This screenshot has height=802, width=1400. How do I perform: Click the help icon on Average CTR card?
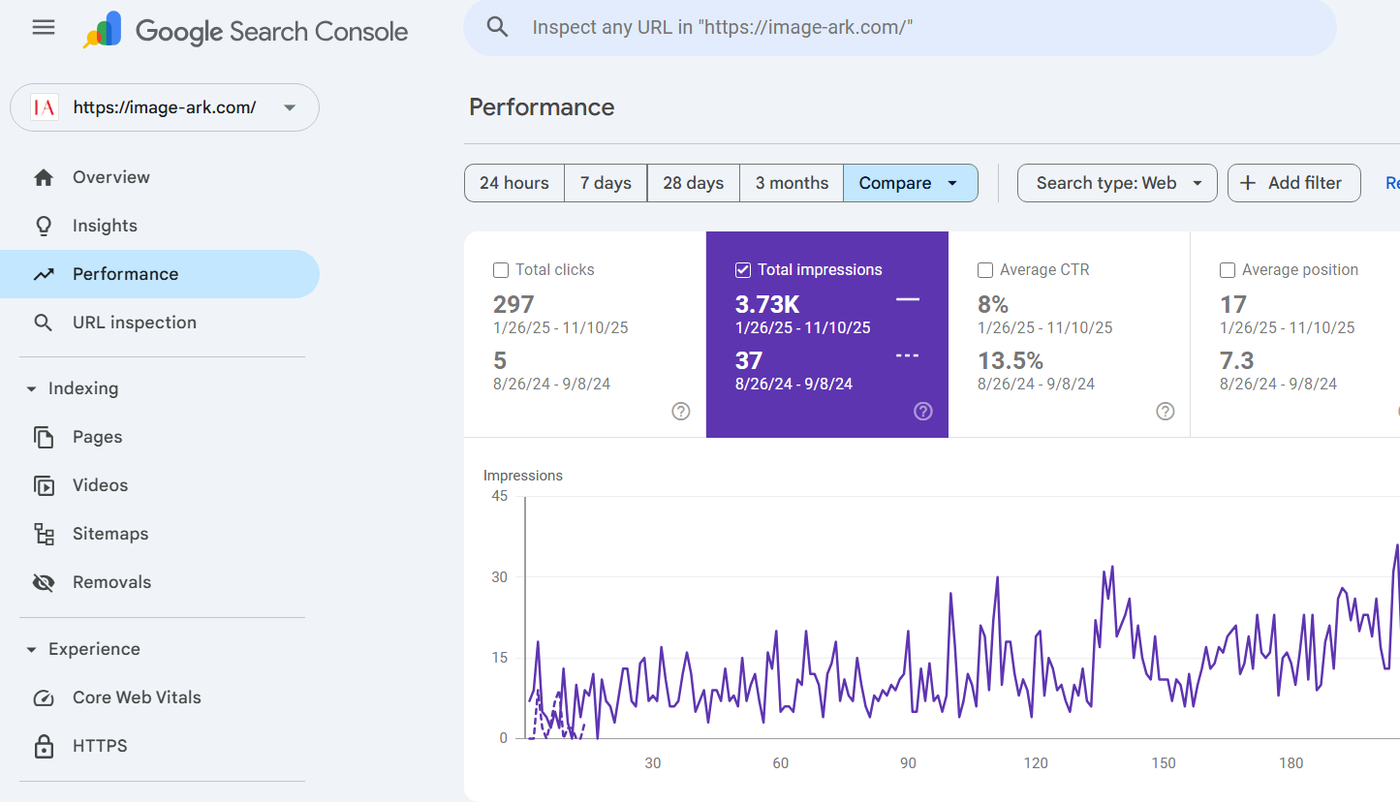(1165, 411)
